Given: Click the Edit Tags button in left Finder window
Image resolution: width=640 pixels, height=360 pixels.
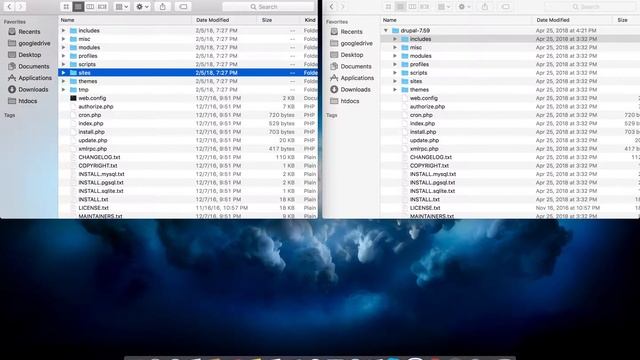Looking at the screenshot, I should tap(183, 7).
